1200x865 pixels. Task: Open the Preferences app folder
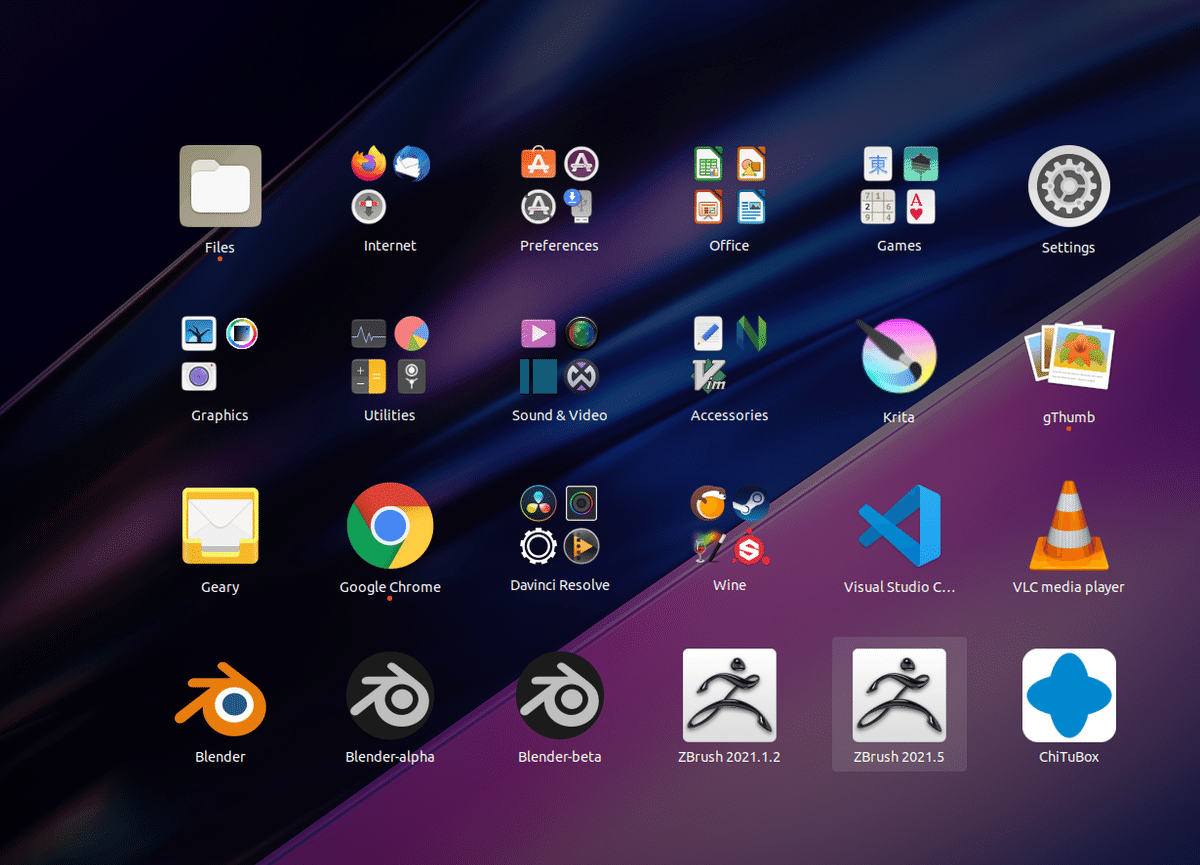click(560, 185)
